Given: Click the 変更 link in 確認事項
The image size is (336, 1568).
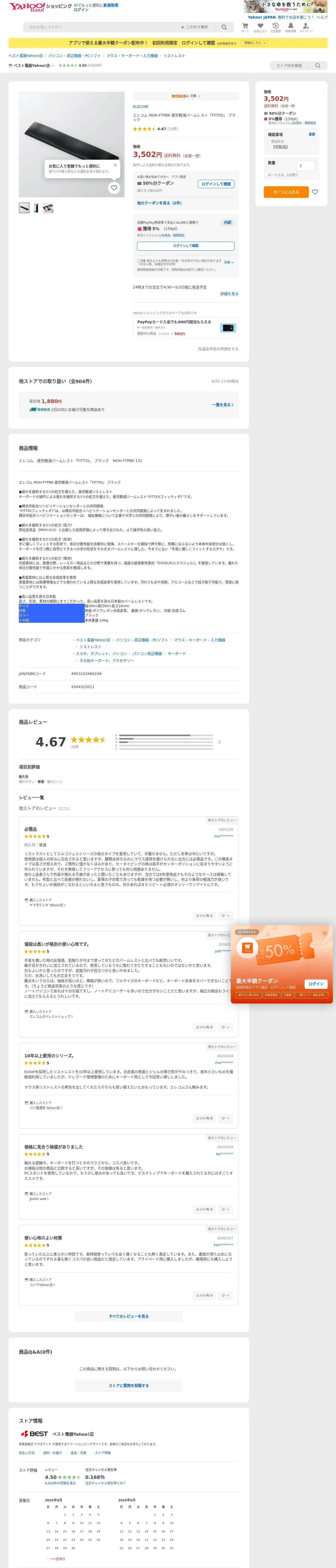Looking at the screenshot, I should pyautogui.click(x=312, y=135).
